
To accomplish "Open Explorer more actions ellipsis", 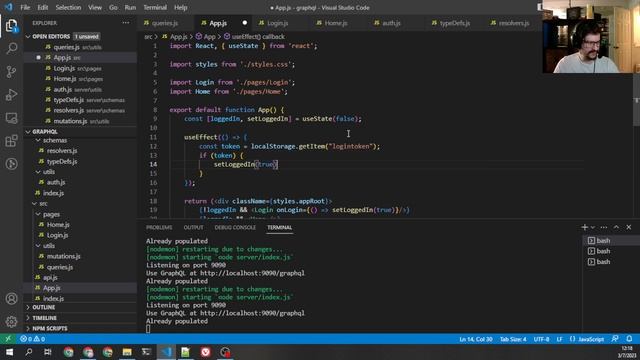I will click(x=126, y=23).
